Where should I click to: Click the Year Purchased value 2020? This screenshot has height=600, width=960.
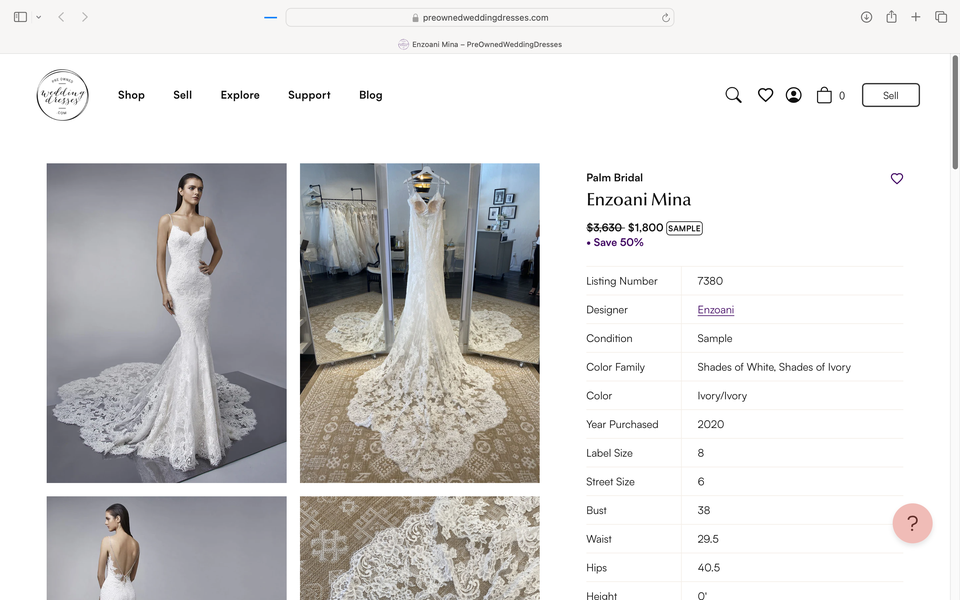pos(711,424)
